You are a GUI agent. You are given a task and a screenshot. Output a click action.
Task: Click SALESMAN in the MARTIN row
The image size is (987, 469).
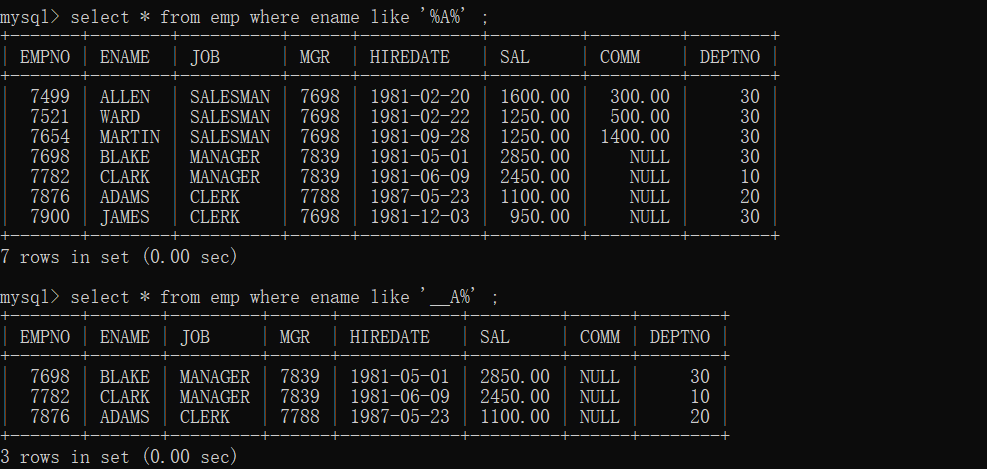point(230,137)
